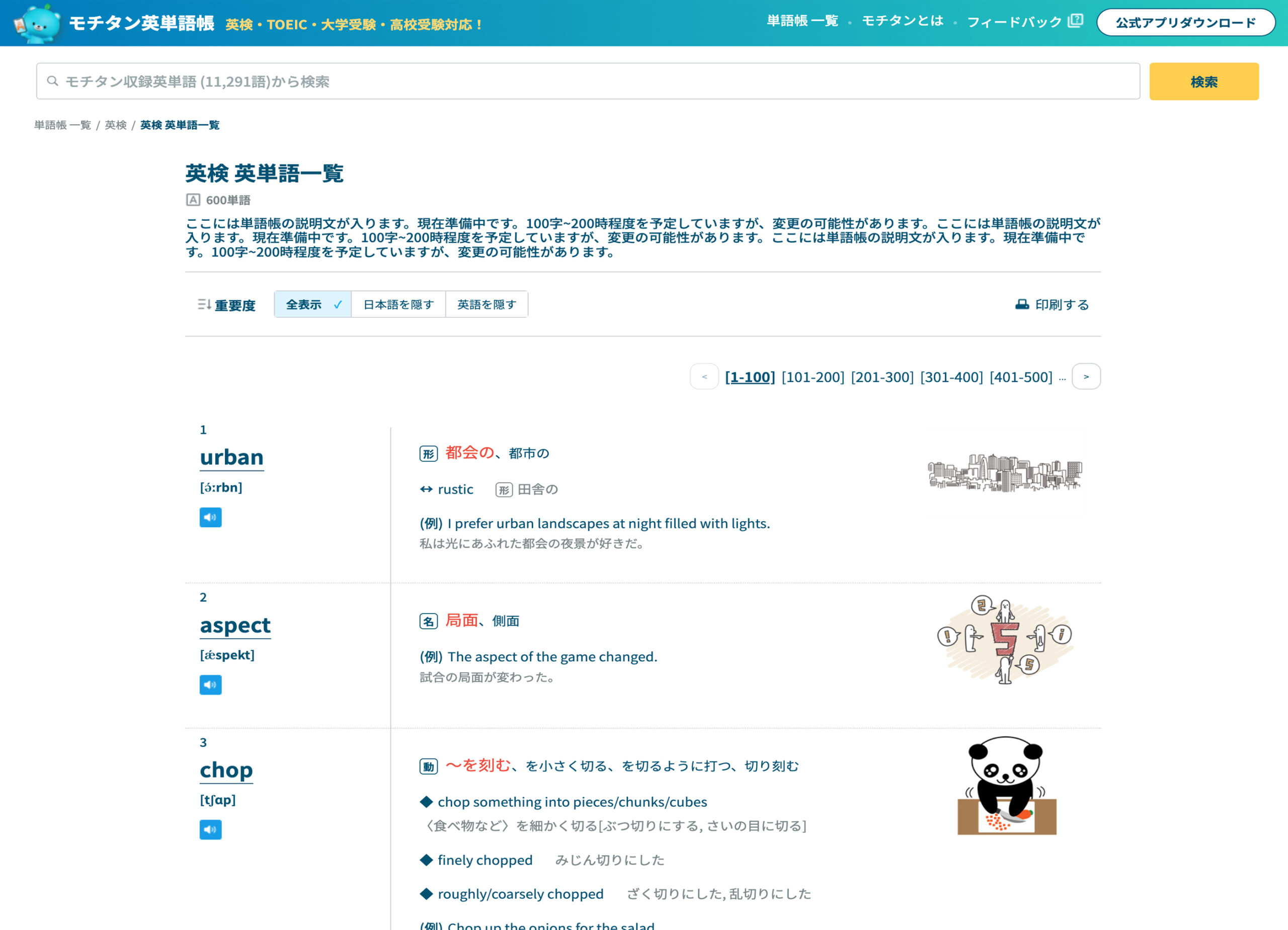
Task: Play audio pronunciation for chop
Action: click(x=210, y=829)
